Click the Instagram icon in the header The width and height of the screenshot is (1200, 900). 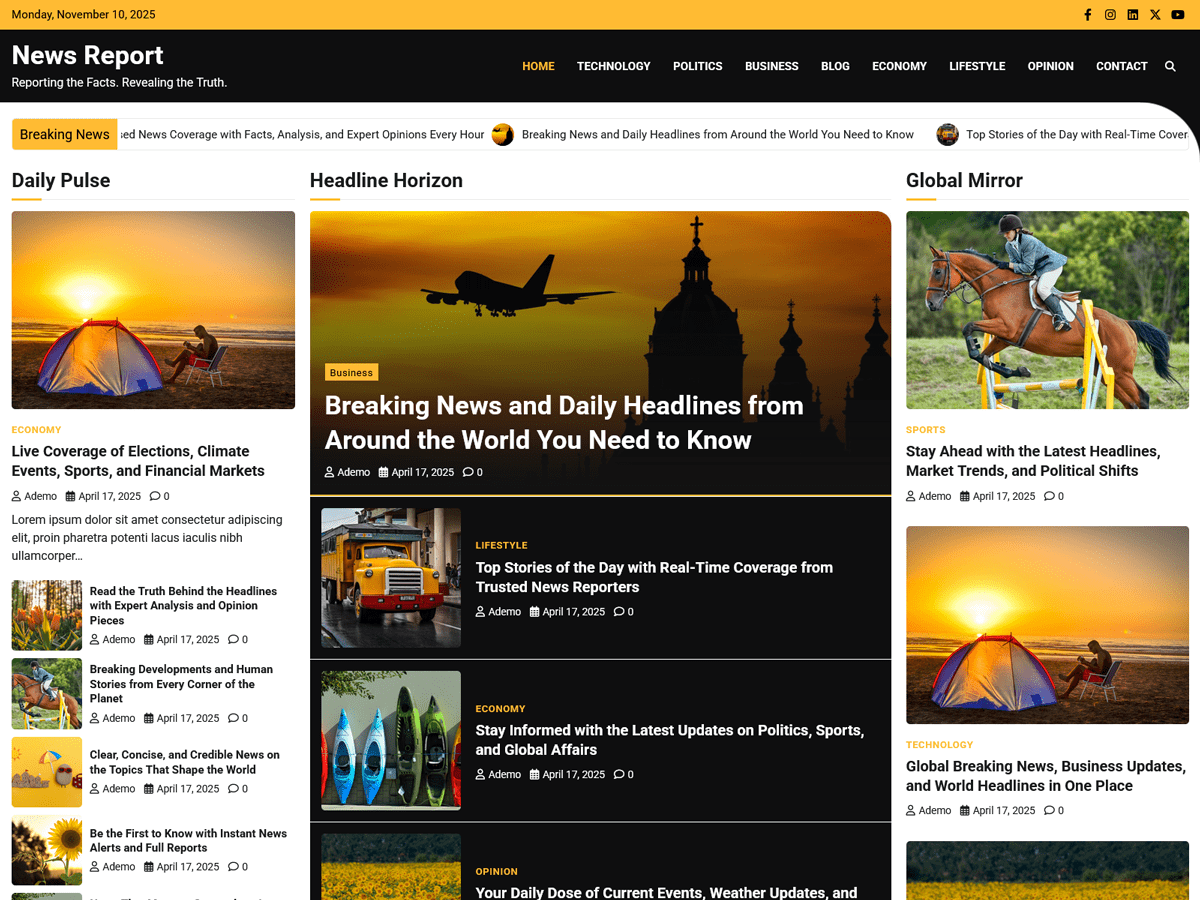pyautogui.click(x=1110, y=14)
